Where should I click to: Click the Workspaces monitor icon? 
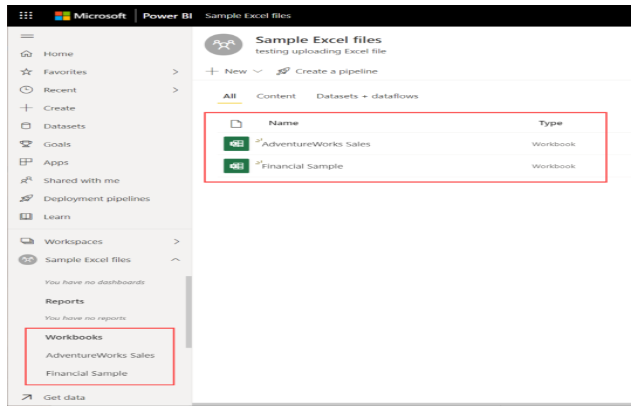coord(27,241)
